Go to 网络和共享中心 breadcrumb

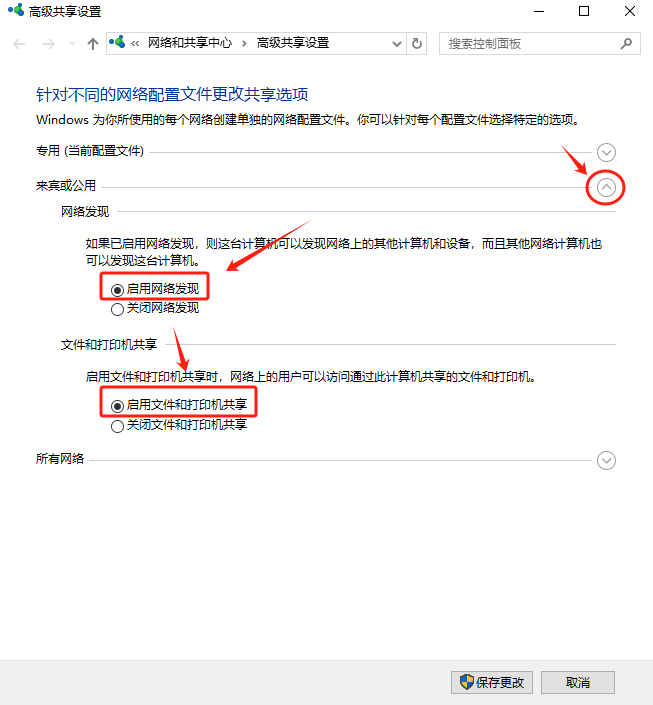point(189,43)
